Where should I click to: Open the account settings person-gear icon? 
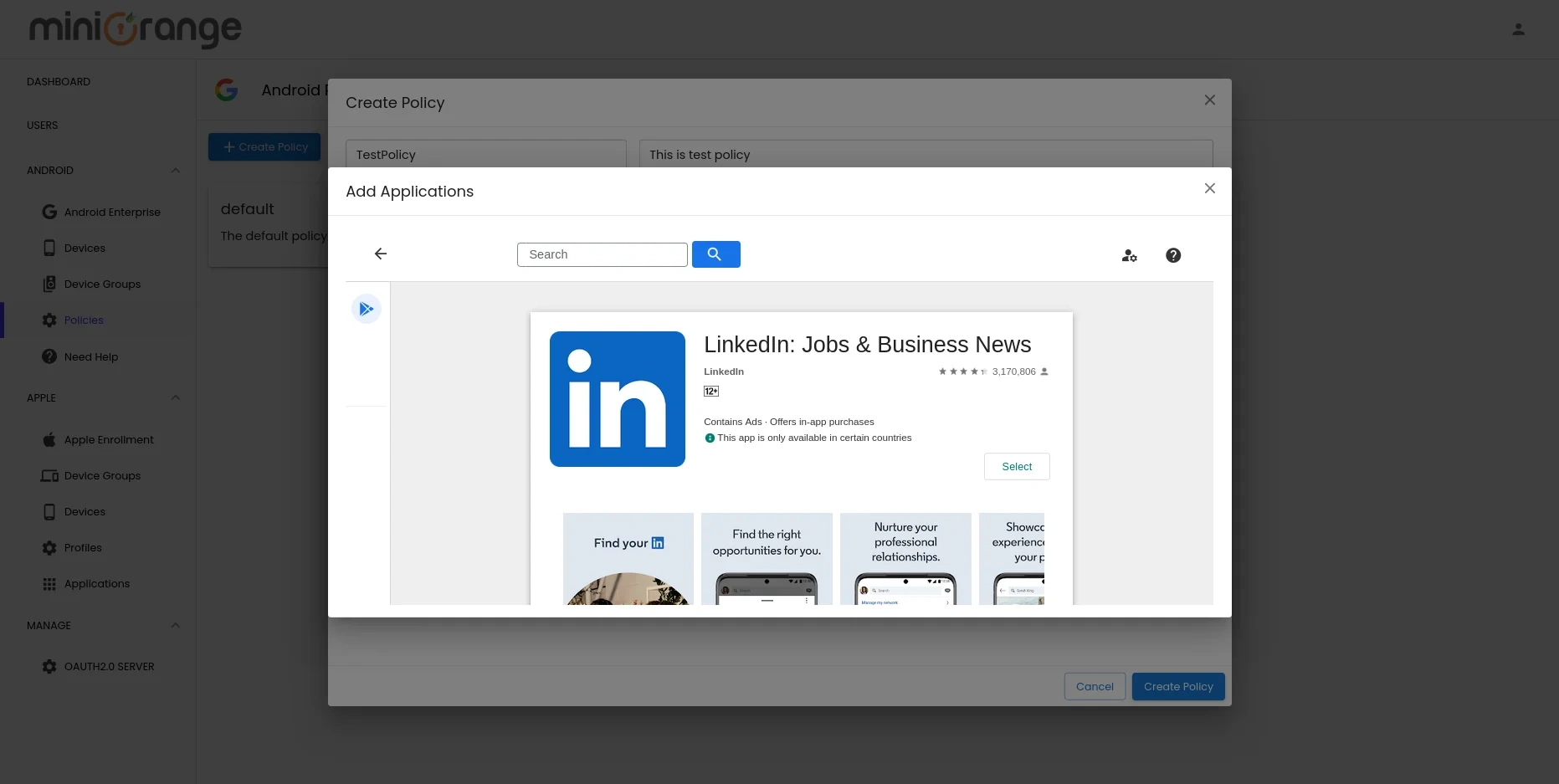click(1129, 255)
